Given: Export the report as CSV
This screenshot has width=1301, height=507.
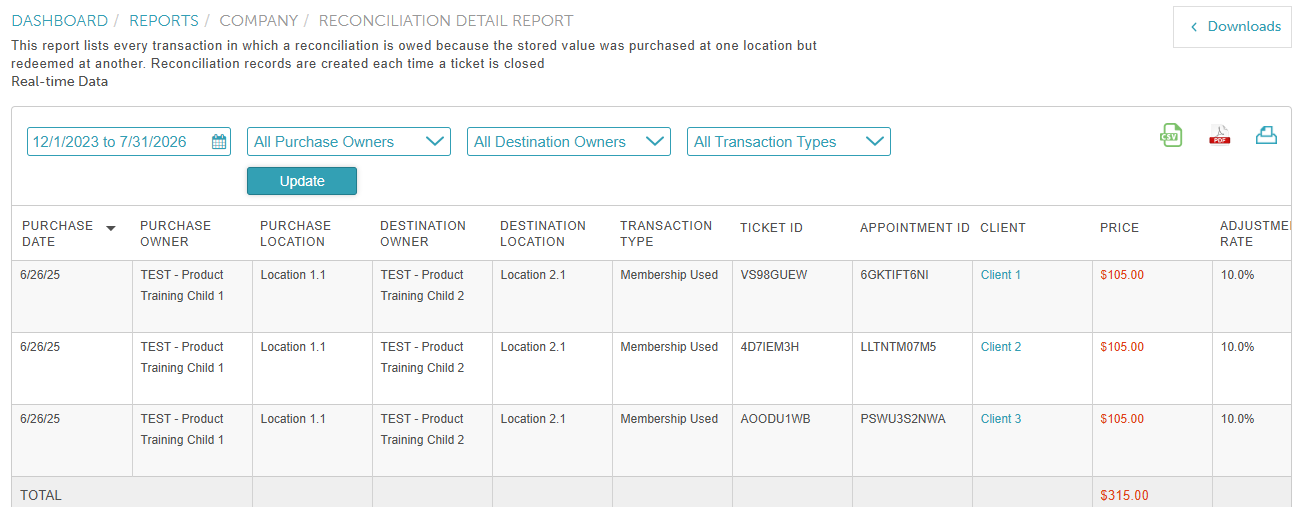Looking at the screenshot, I should [1170, 135].
